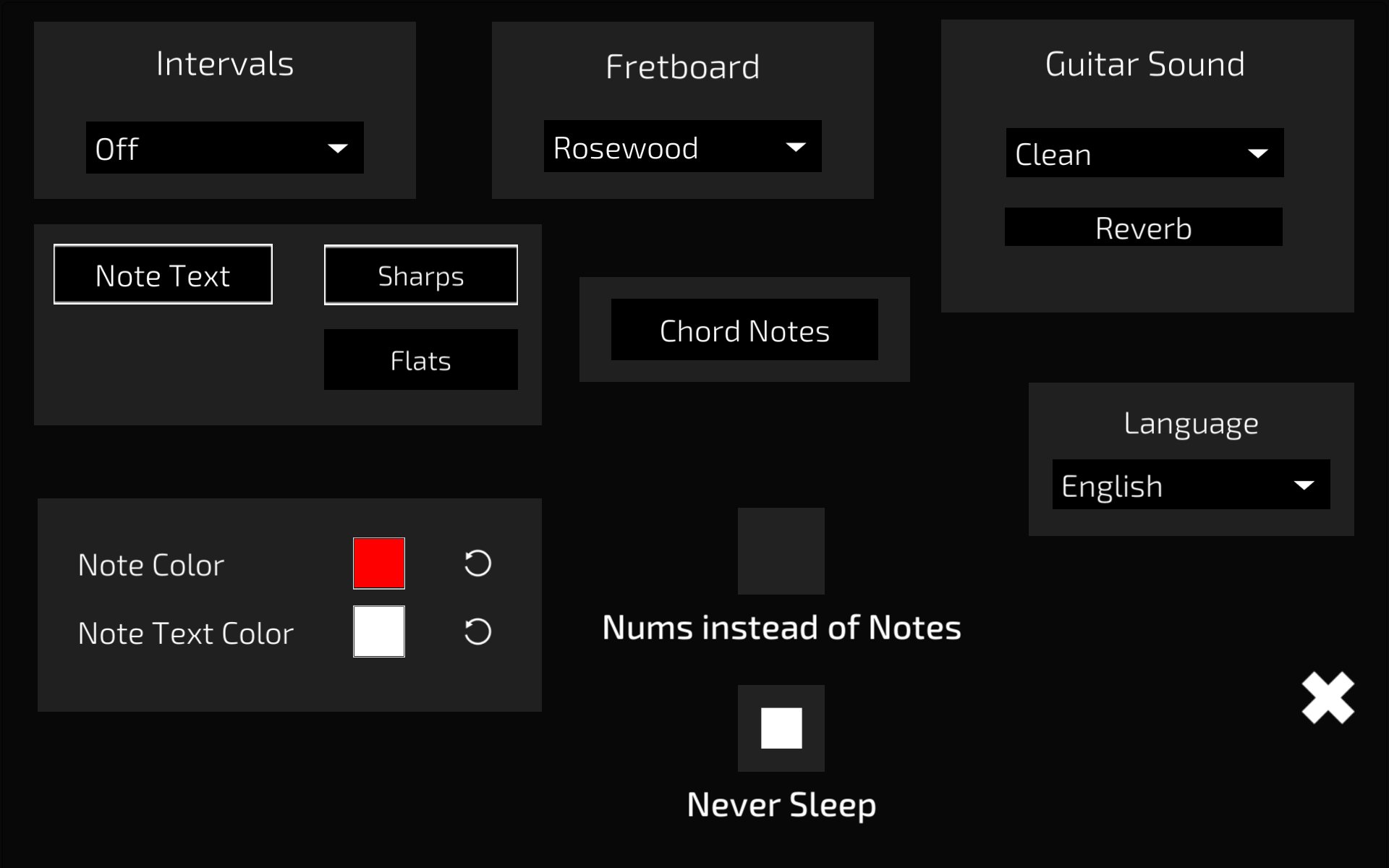Screen dimensions: 1389x868
Task: Click the Chord Notes button
Action: click(x=744, y=330)
